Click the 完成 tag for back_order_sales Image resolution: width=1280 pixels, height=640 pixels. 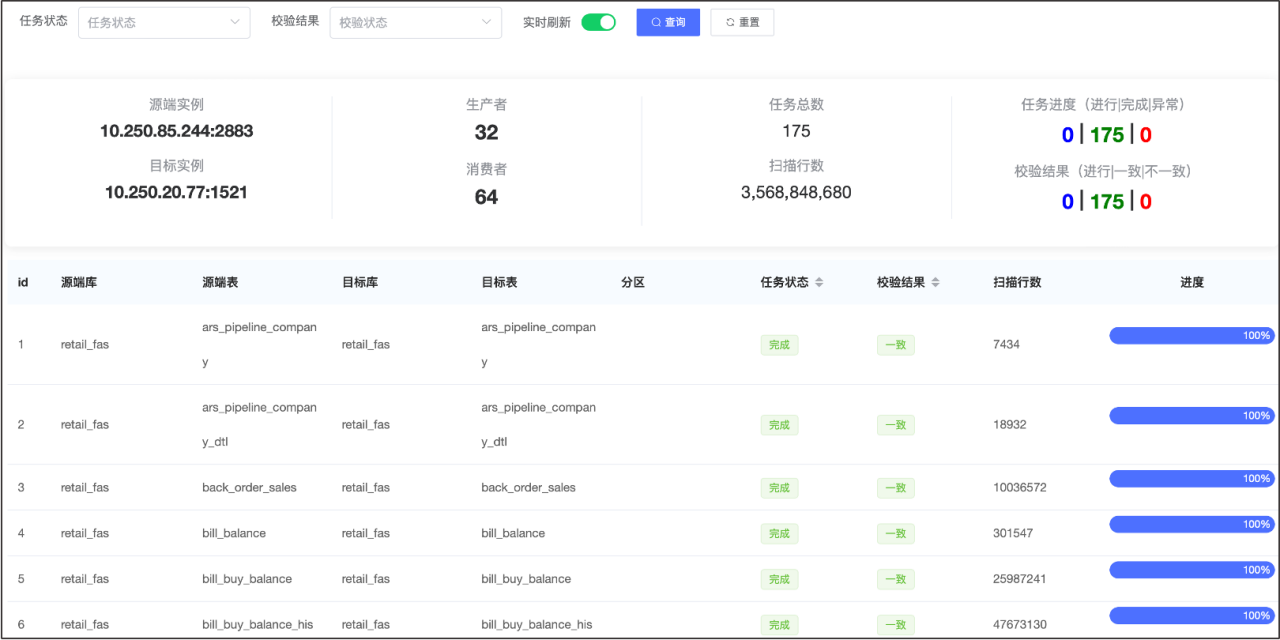779,488
